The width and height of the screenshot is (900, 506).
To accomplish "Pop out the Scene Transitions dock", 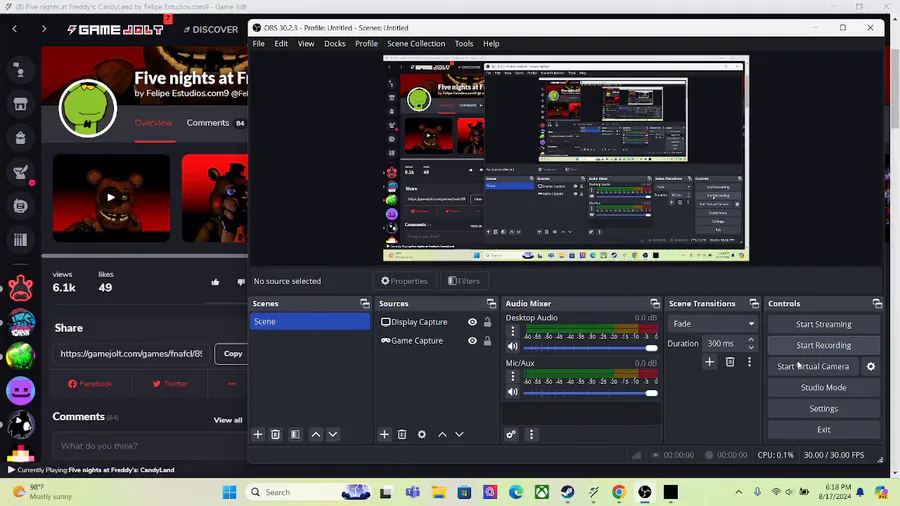I will coord(754,303).
